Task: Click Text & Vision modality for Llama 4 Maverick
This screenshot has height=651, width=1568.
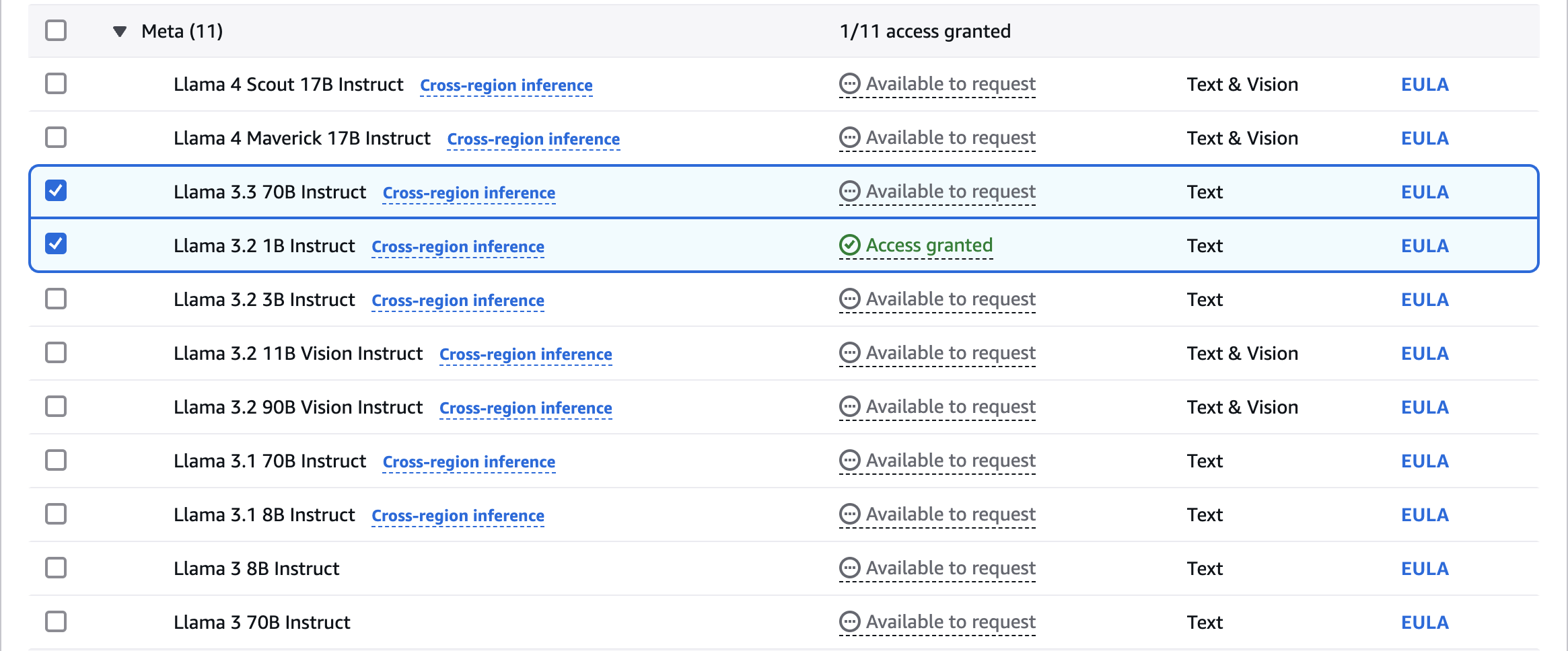Action: [1242, 139]
